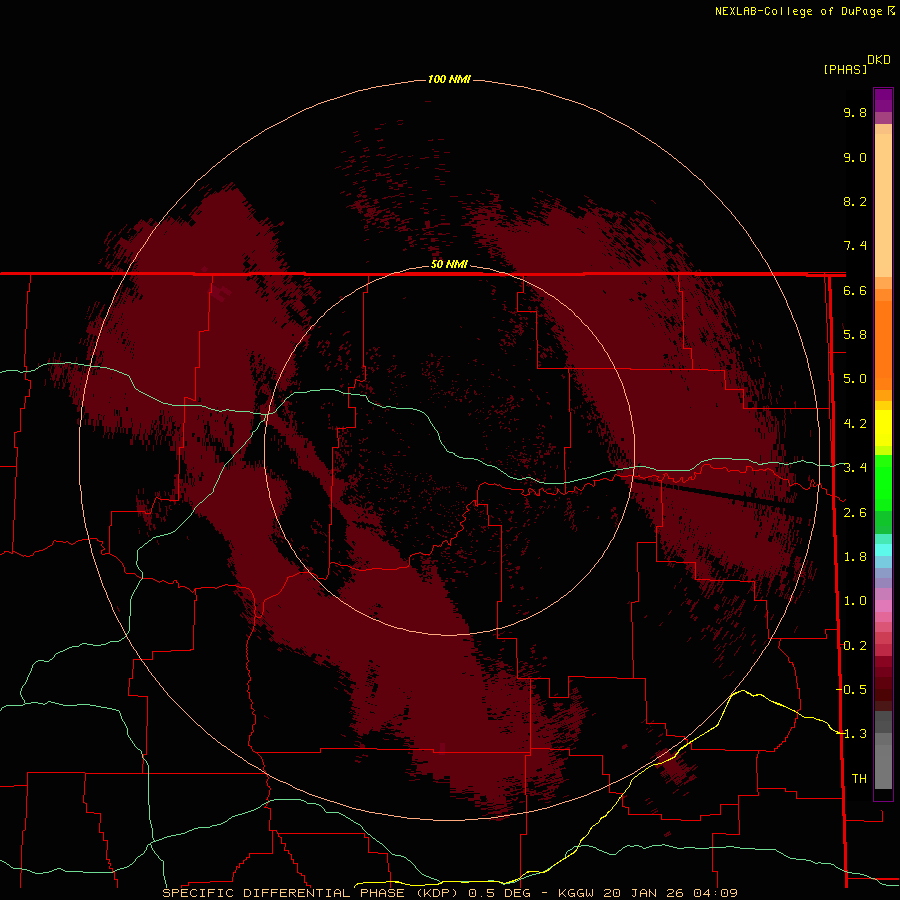Click the 5.0 value on the color scale
Viewport: 900px width, 900px height.
pyautogui.click(x=855, y=379)
